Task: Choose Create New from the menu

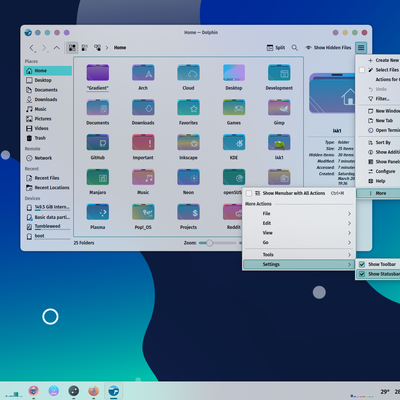Action: 378,60
